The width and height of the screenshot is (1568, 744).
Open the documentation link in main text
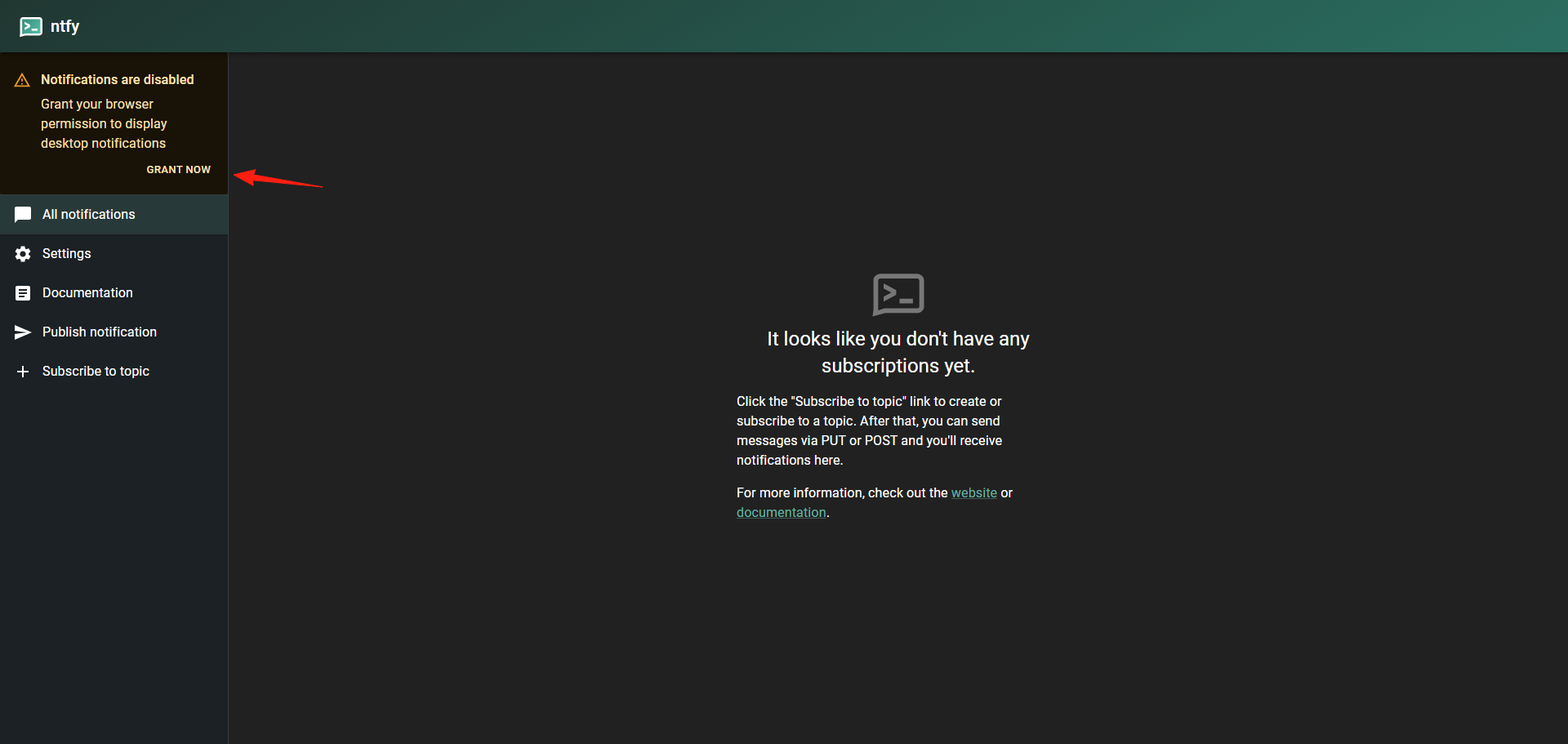[x=781, y=513]
